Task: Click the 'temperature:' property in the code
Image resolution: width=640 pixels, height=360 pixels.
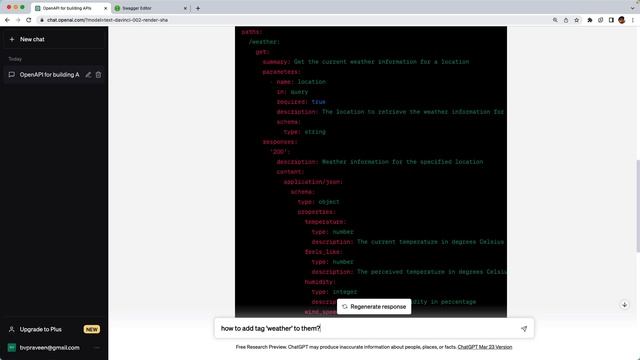Action: [325, 222]
